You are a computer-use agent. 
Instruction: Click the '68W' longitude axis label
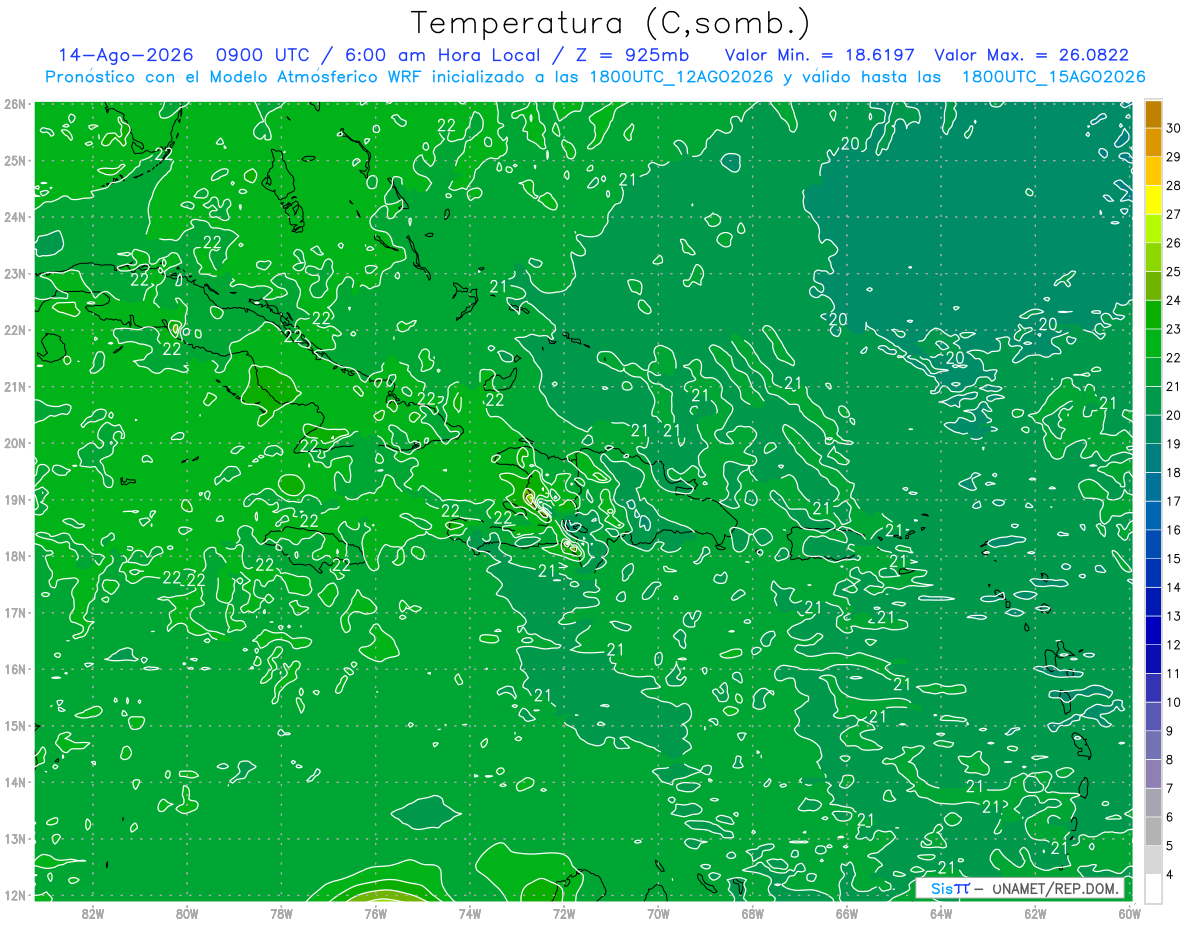click(752, 913)
